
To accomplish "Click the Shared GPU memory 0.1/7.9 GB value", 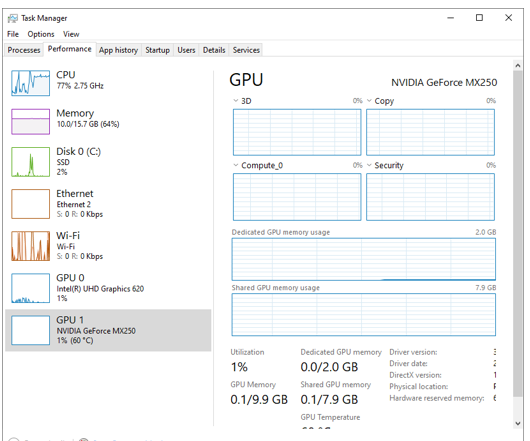I will 329,400.
